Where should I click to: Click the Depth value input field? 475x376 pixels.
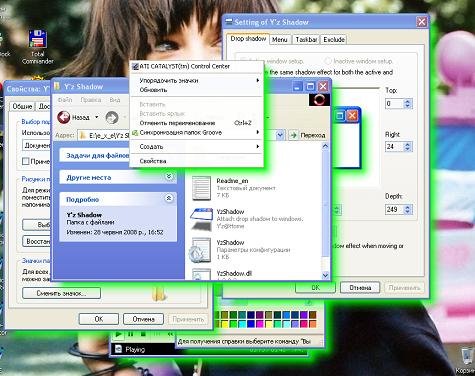(394, 210)
